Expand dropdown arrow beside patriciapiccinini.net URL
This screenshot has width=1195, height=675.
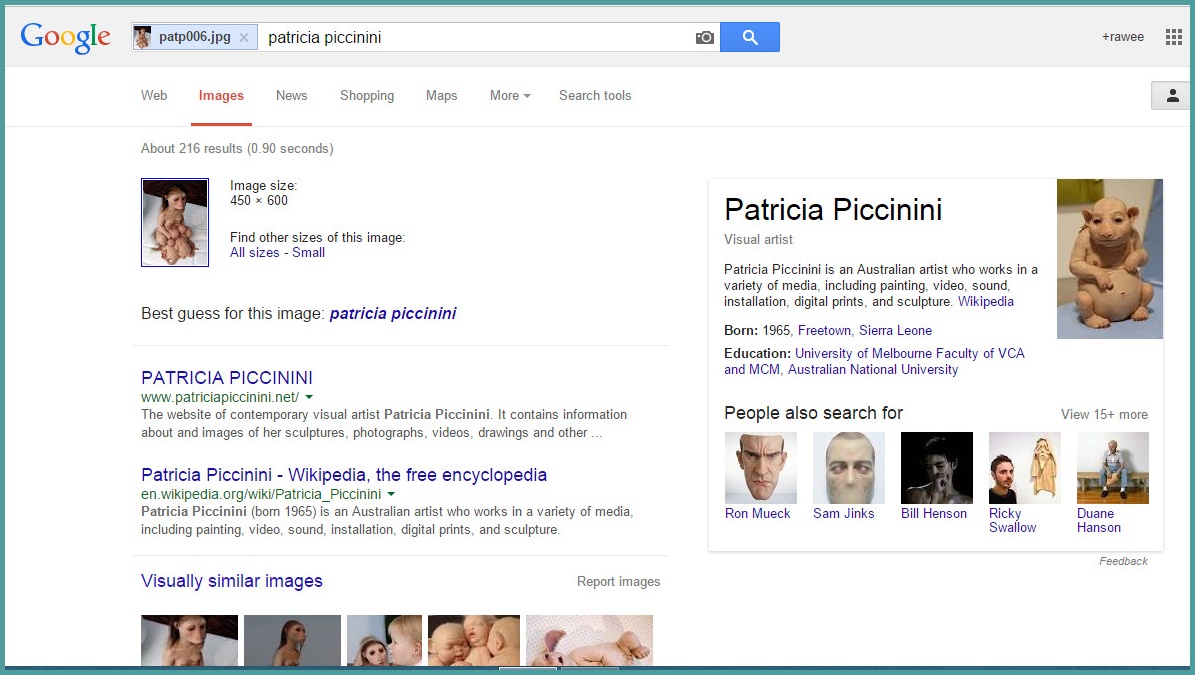pyautogui.click(x=309, y=397)
